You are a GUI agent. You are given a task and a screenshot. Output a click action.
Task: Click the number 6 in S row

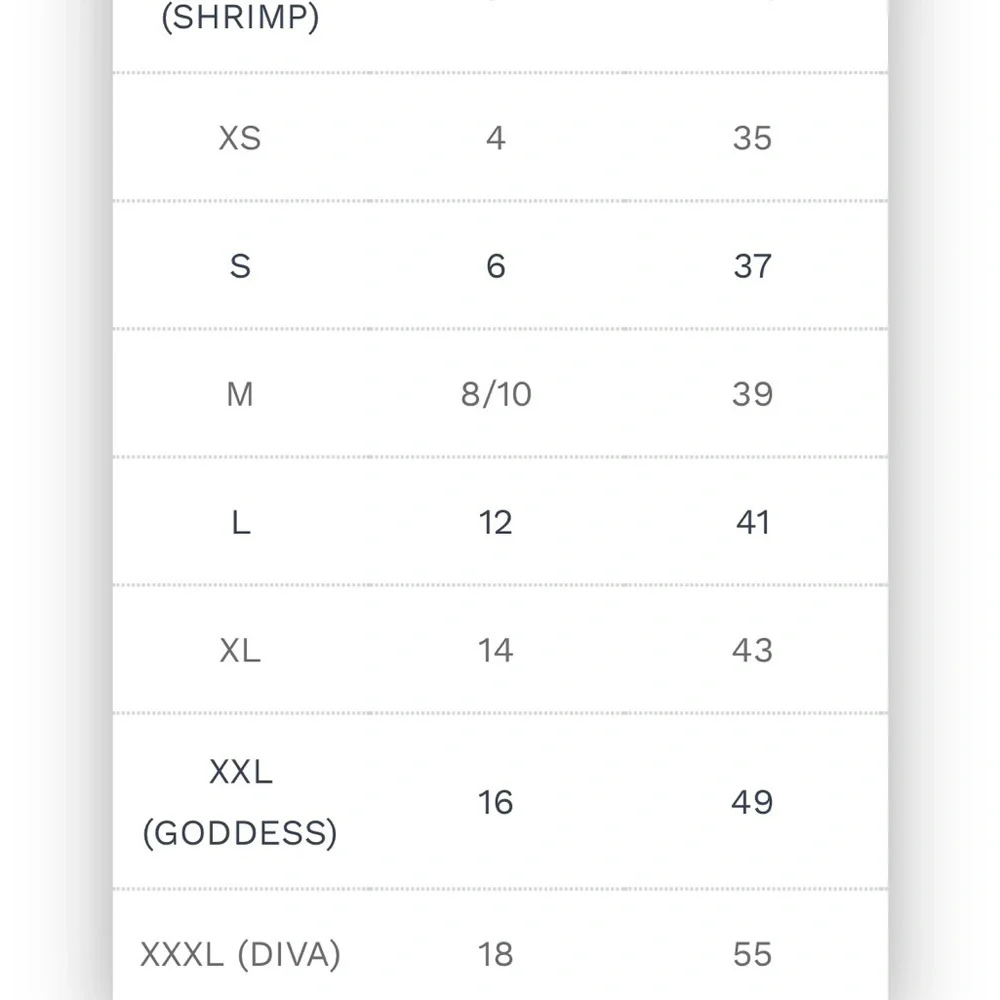click(x=496, y=266)
